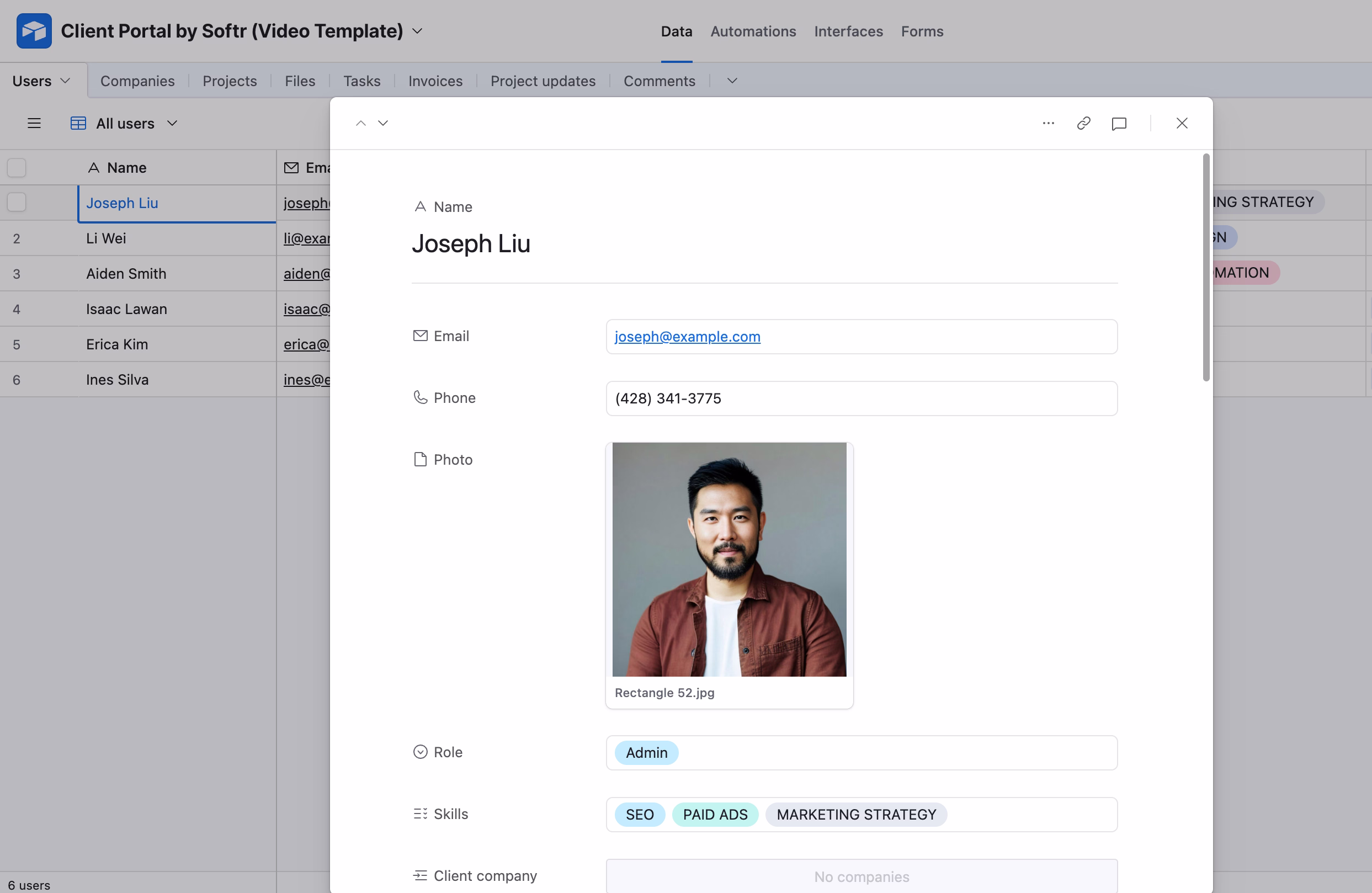Image resolution: width=1372 pixels, height=893 pixels.
Task: Check the select-all checkbox in the header row
Action: (x=16, y=167)
